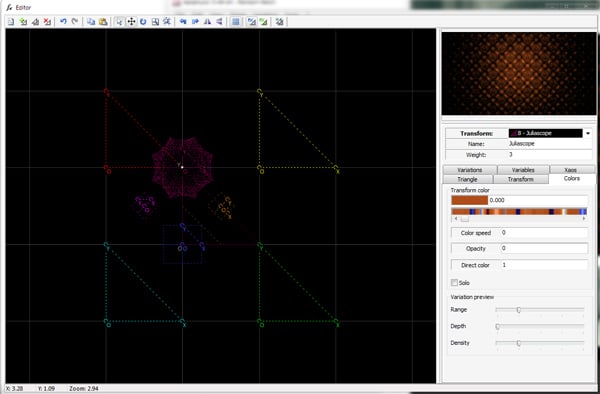
Task: Delete the transform using the red X icon
Action: (47, 22)
